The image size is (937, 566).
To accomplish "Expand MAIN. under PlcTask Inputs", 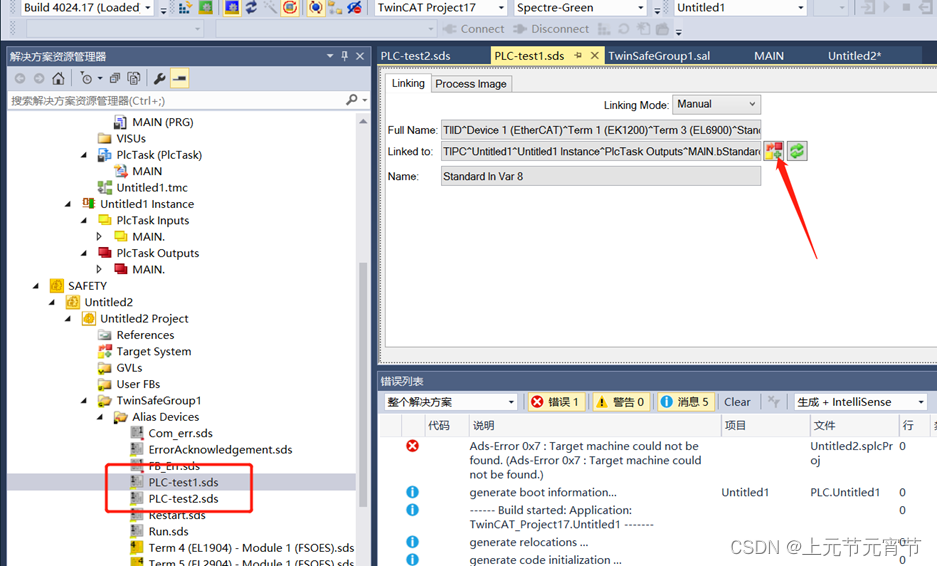I will pos(99,237).
